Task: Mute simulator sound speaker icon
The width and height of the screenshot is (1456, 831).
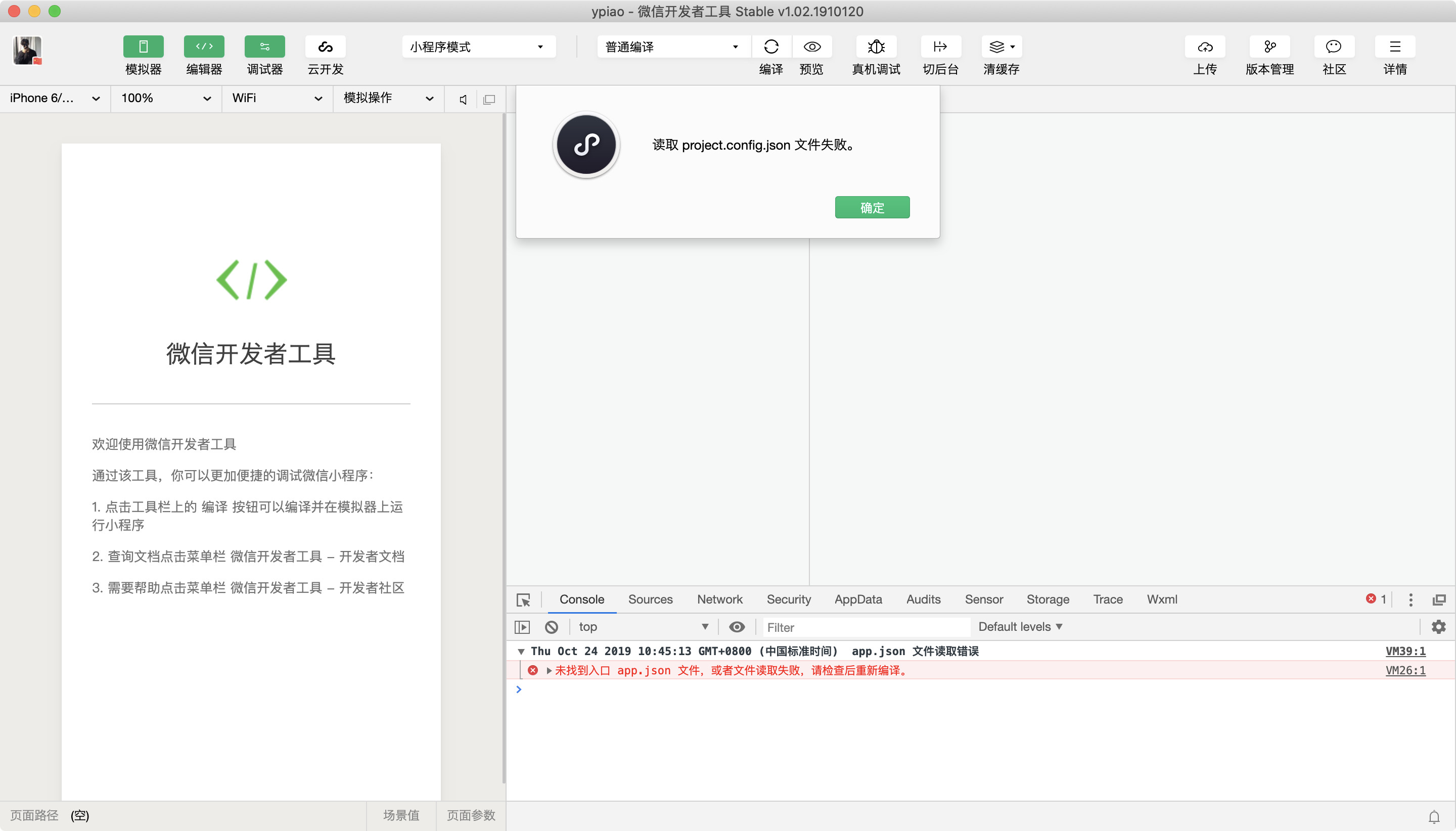Action: (463, 99)
